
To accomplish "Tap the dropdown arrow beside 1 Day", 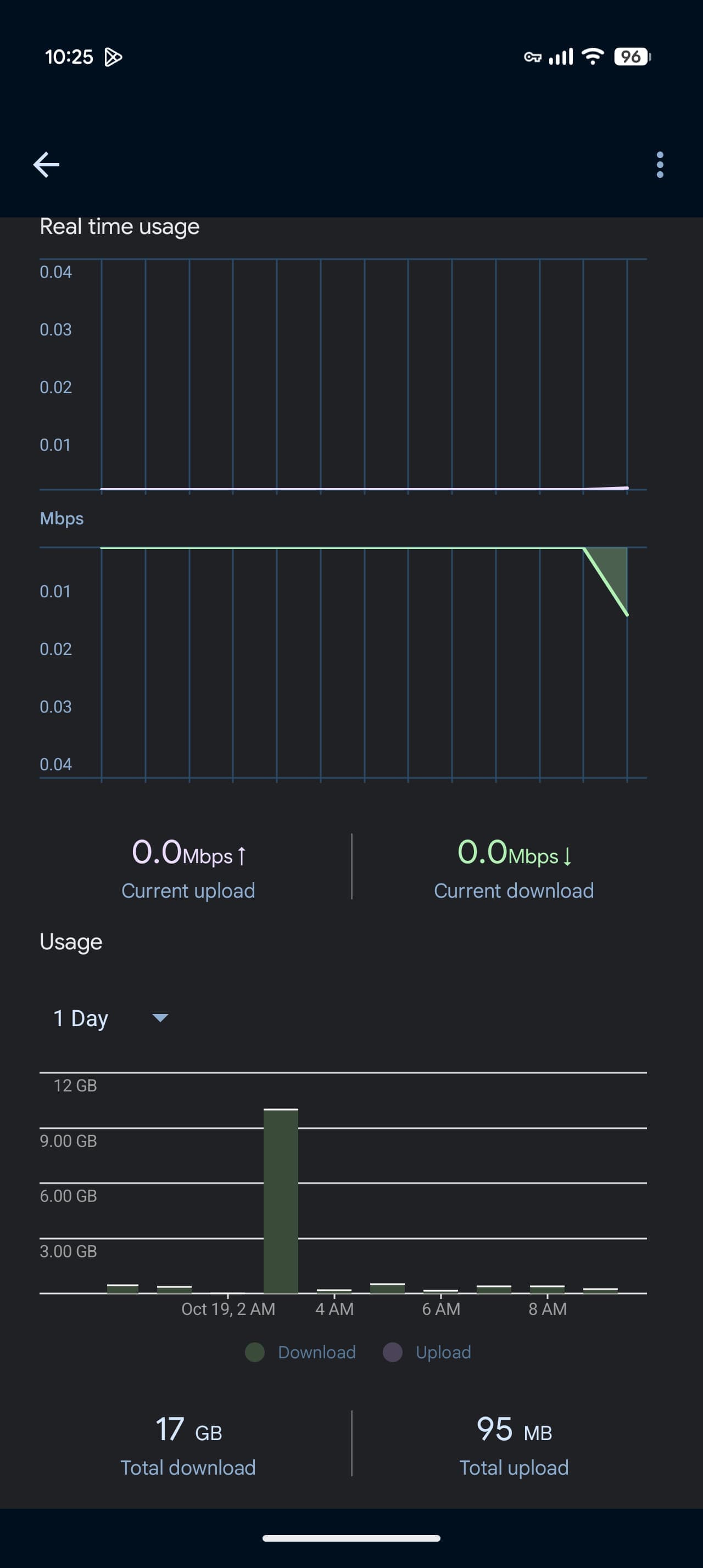I will (160, 1018).
